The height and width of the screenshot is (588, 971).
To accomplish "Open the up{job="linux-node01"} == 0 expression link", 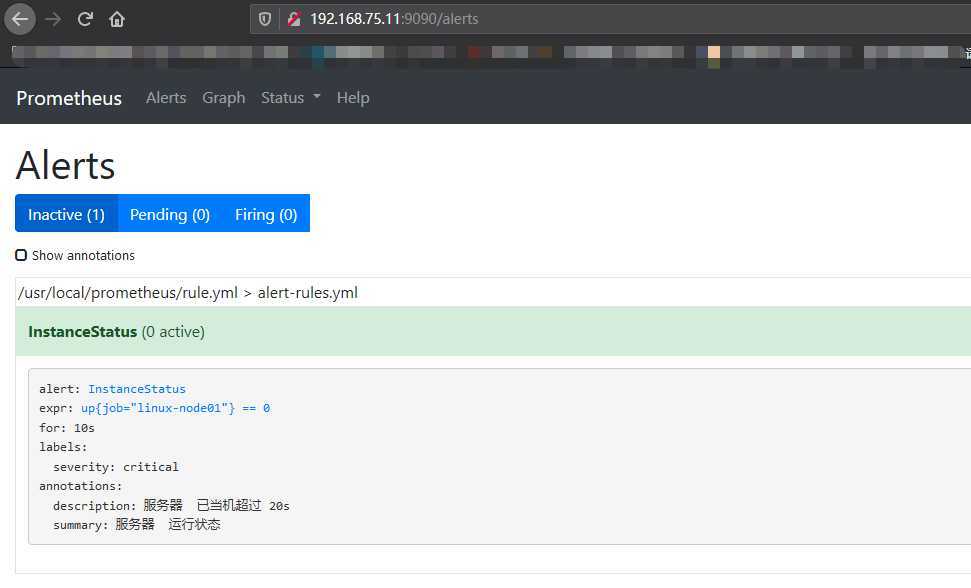I will click(175, 408).
